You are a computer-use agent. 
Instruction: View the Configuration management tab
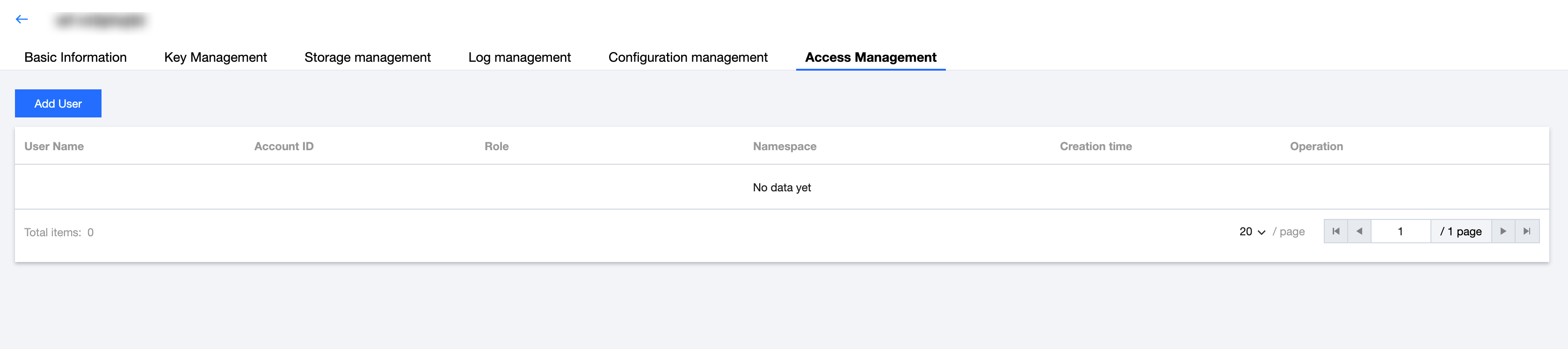coord(688,57)
